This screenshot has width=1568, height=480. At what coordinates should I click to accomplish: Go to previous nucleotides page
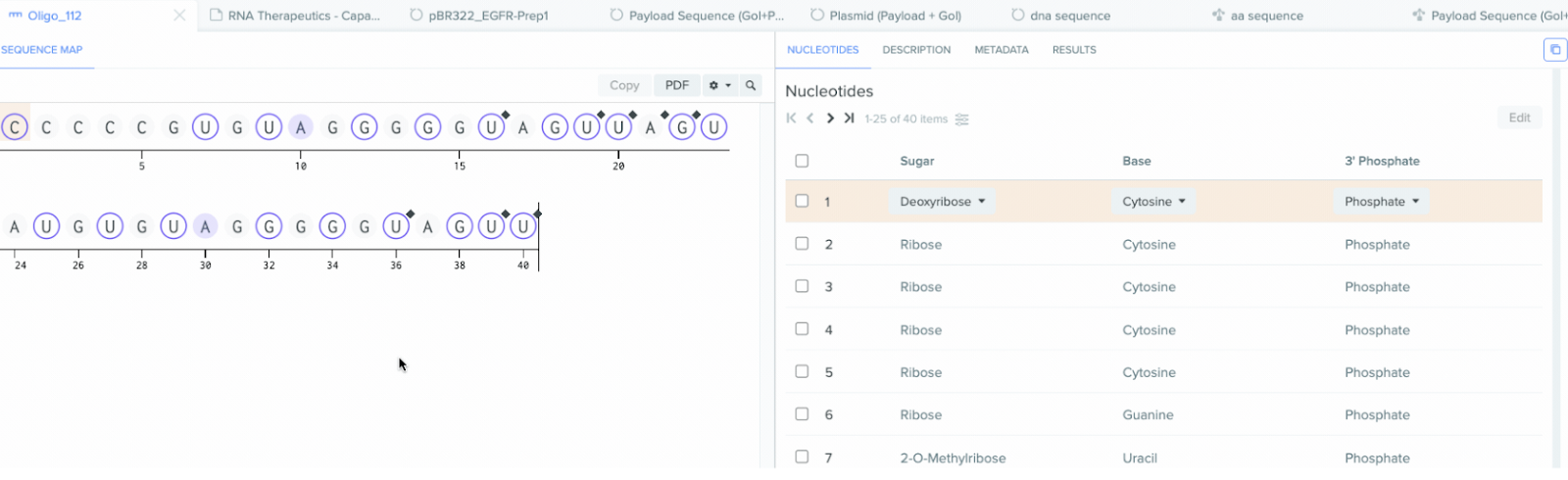pos(810,119)
